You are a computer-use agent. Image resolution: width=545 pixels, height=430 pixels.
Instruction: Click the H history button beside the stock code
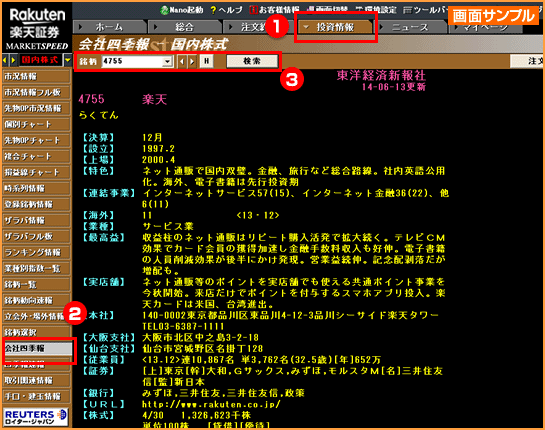(x=206, y=61)
